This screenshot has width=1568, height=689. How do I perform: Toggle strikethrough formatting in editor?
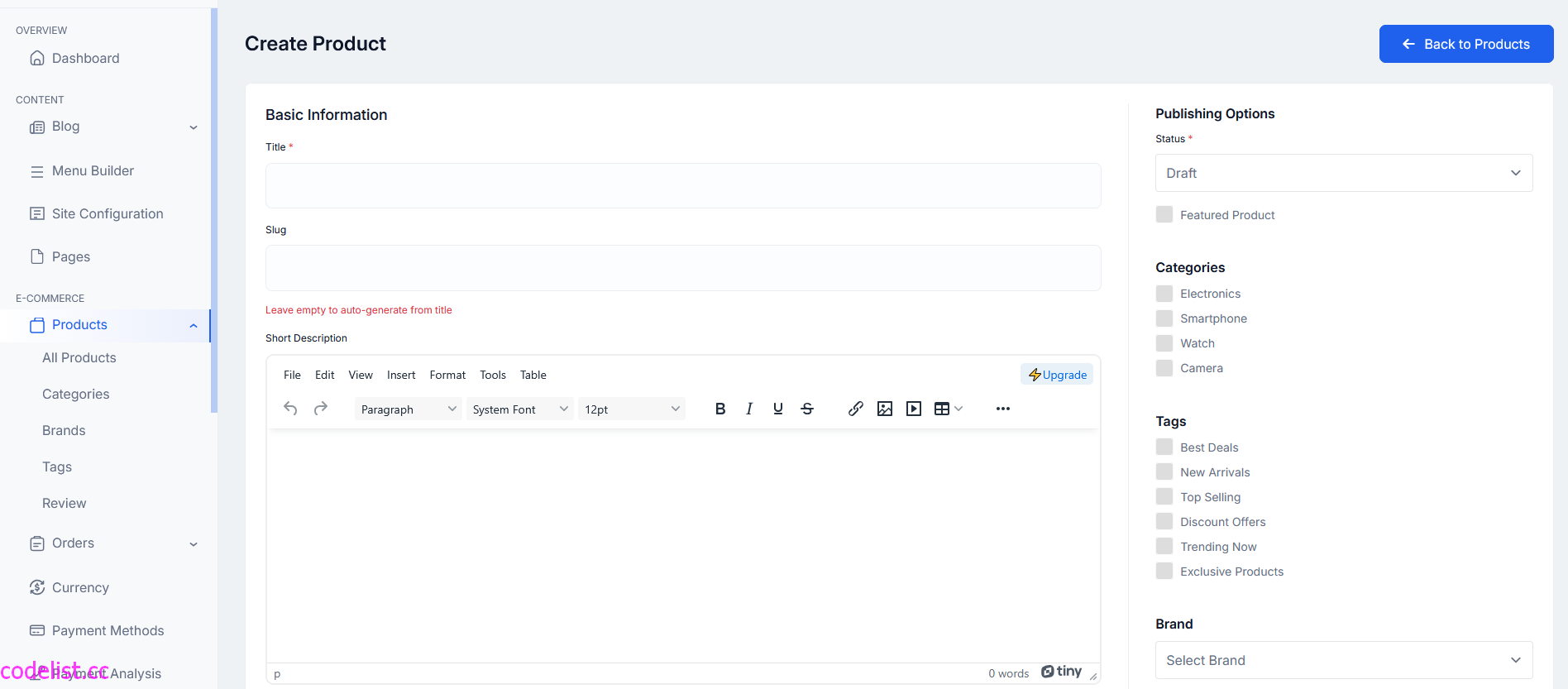pos(807,409)
